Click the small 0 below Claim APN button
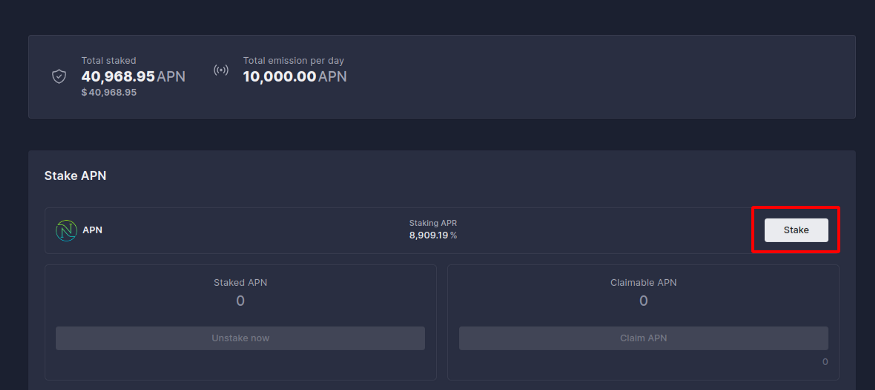The height and width of the screenshot is (390, 875). click(x=825, y=362)
